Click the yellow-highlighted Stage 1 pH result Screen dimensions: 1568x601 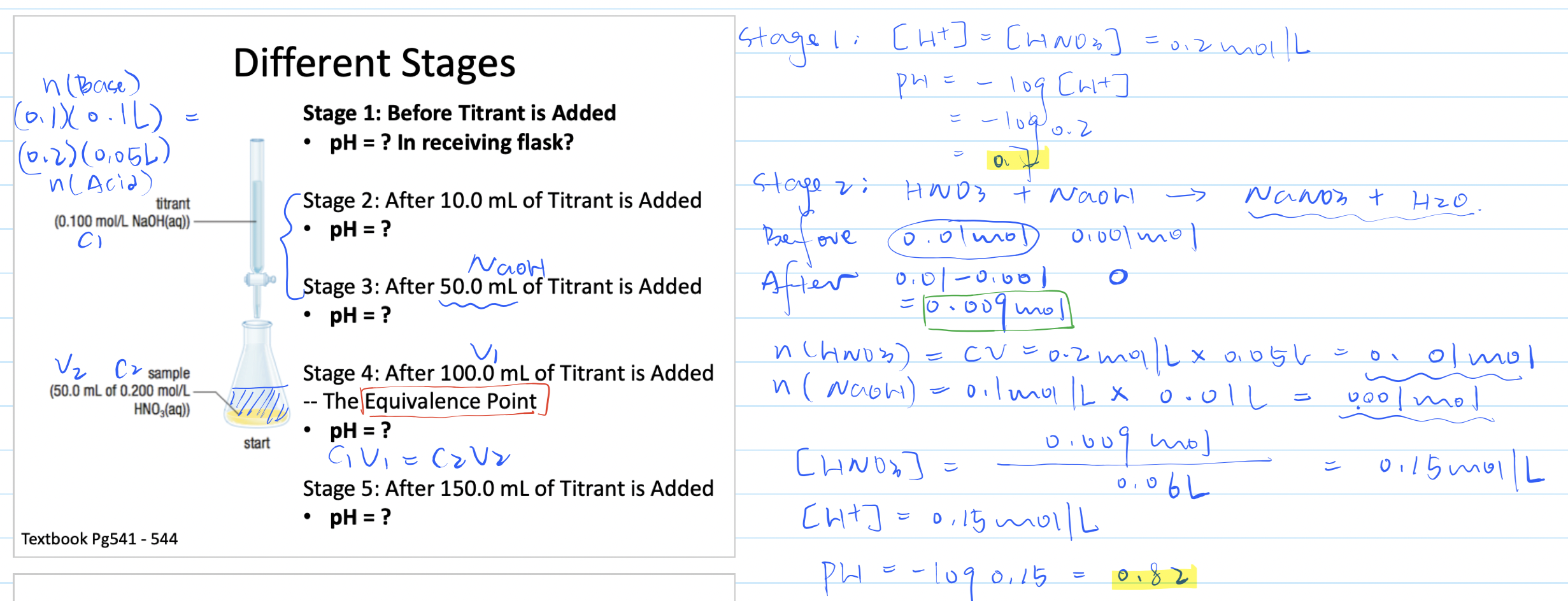(1016, 159)
